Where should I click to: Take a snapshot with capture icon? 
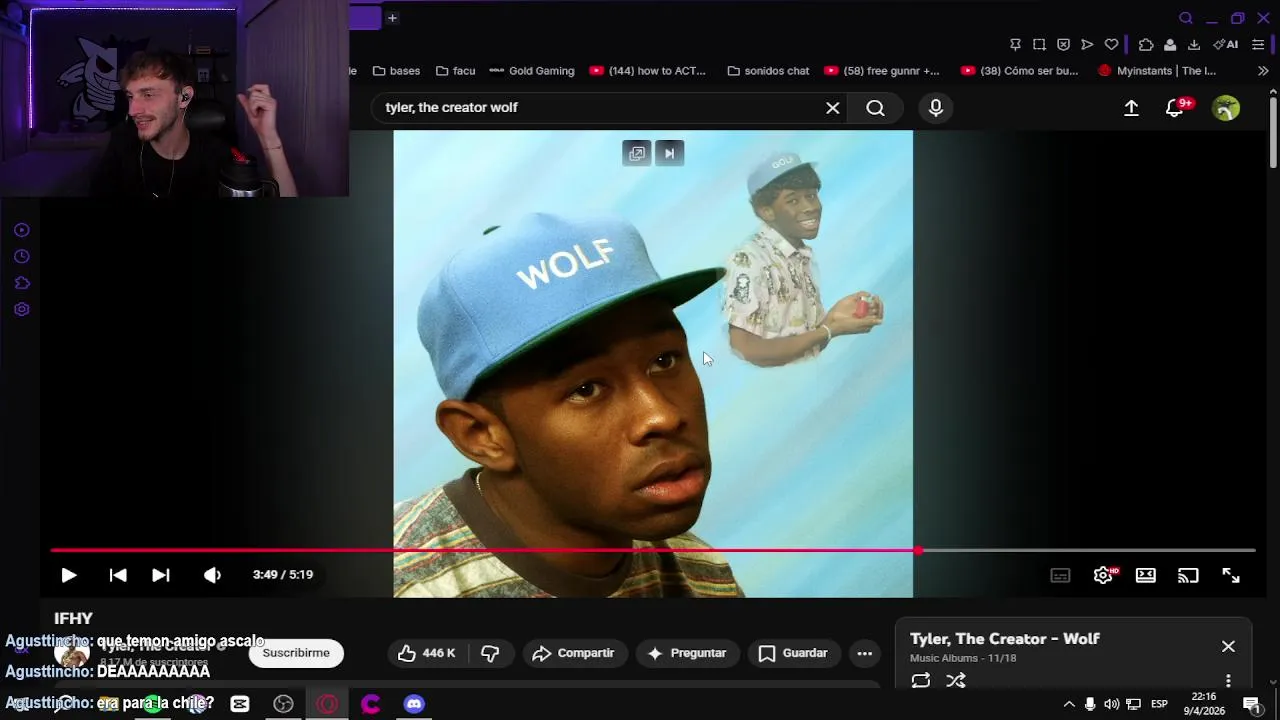1039,44
